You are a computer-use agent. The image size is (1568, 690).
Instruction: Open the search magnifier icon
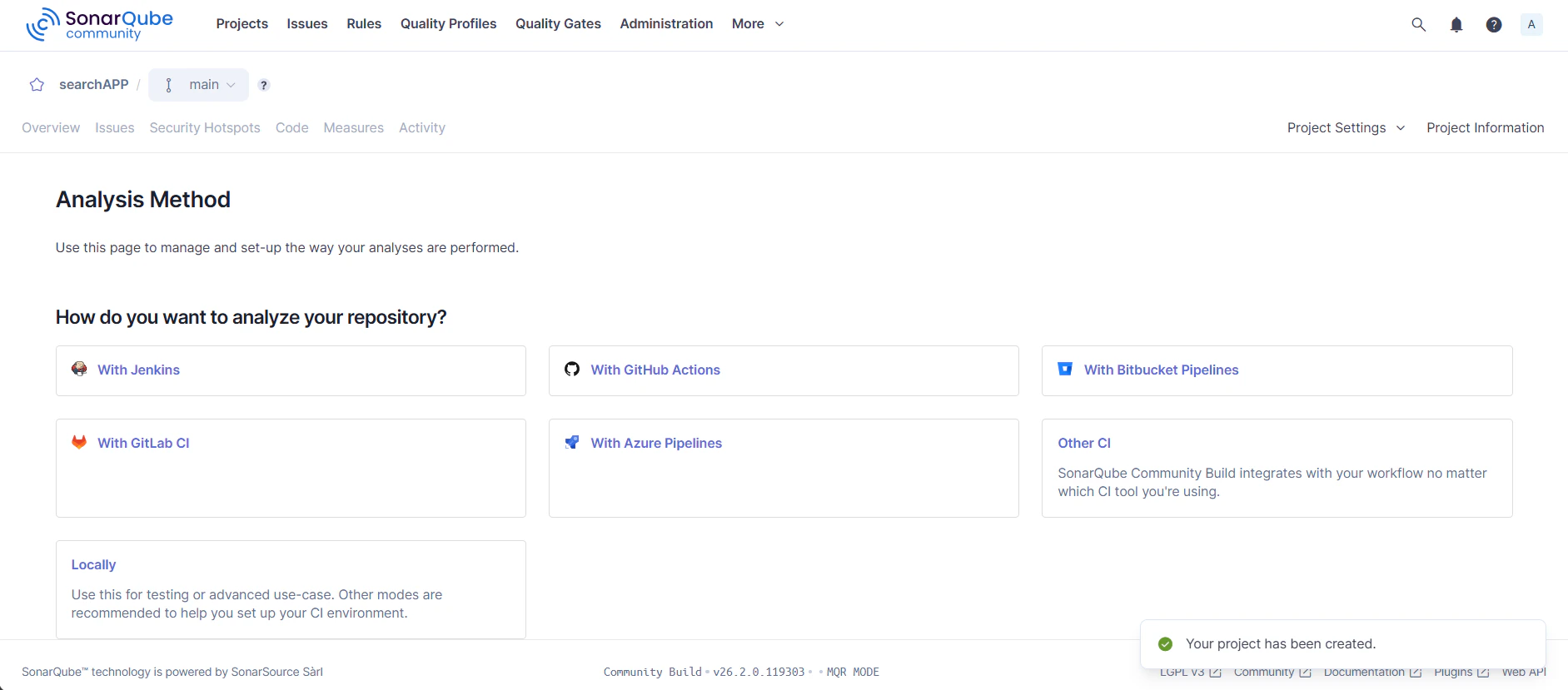[1419, 24]
